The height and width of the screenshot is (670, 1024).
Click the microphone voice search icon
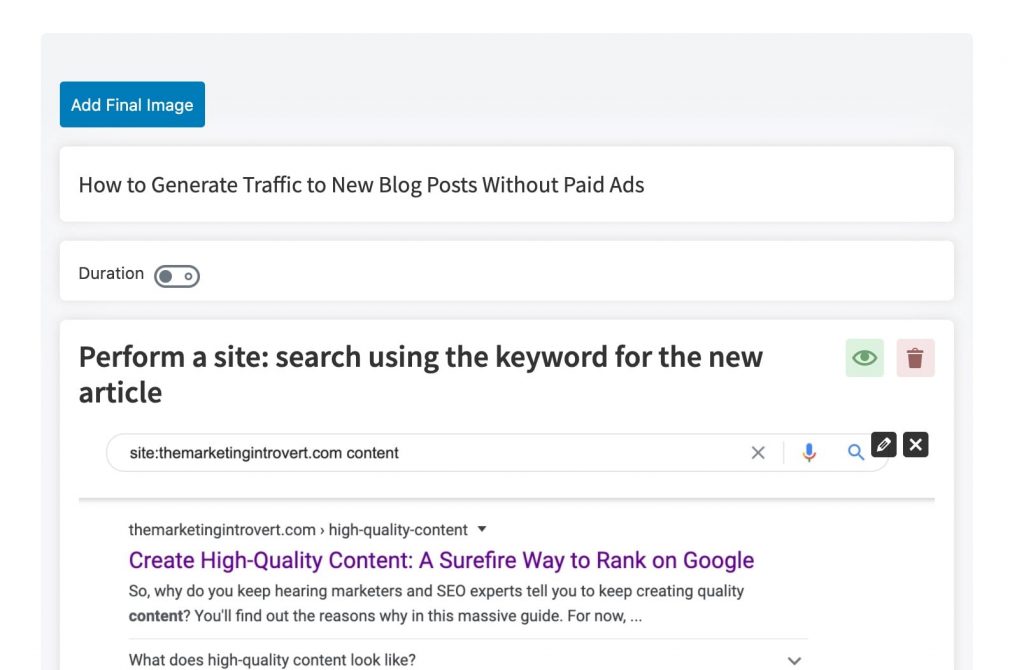809,453
